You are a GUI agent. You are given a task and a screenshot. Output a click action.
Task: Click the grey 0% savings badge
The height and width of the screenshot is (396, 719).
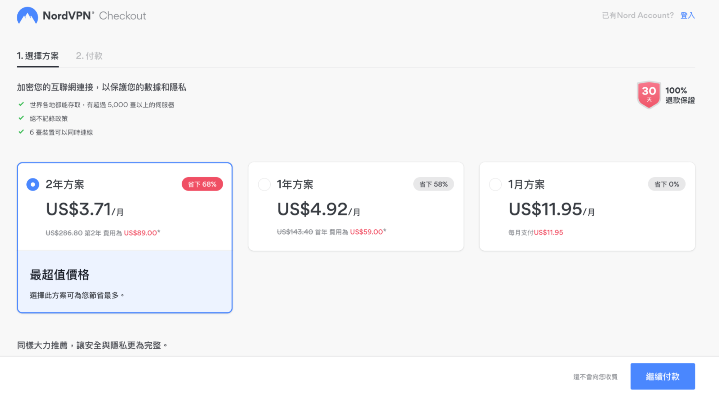point(666,184)
